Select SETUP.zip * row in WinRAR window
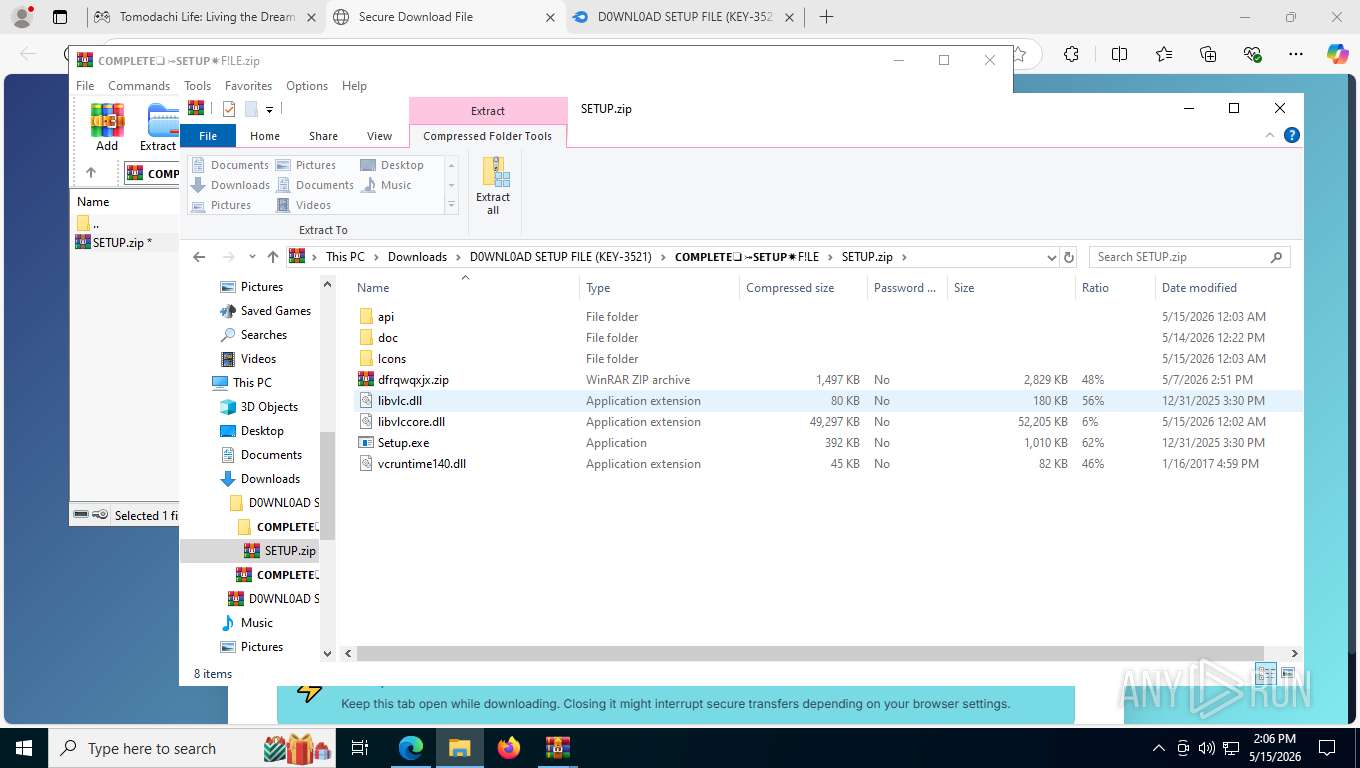This screenshot has height=768, width=1360. [x=122, y=242]
